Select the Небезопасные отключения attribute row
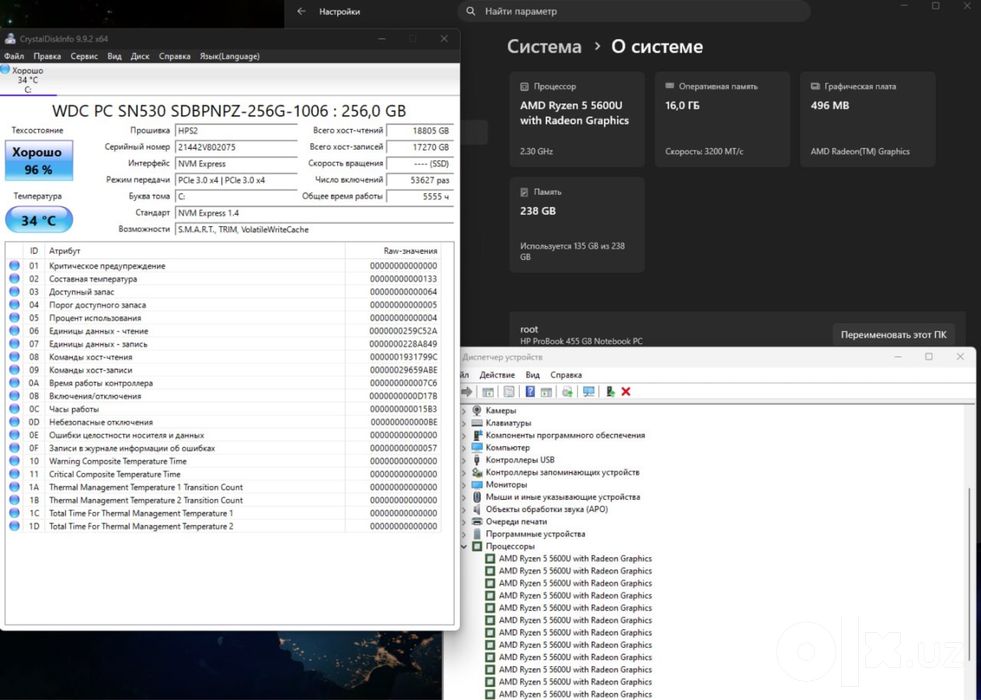The height and width of the screenshot is (700, 981). tap(225, 422)
